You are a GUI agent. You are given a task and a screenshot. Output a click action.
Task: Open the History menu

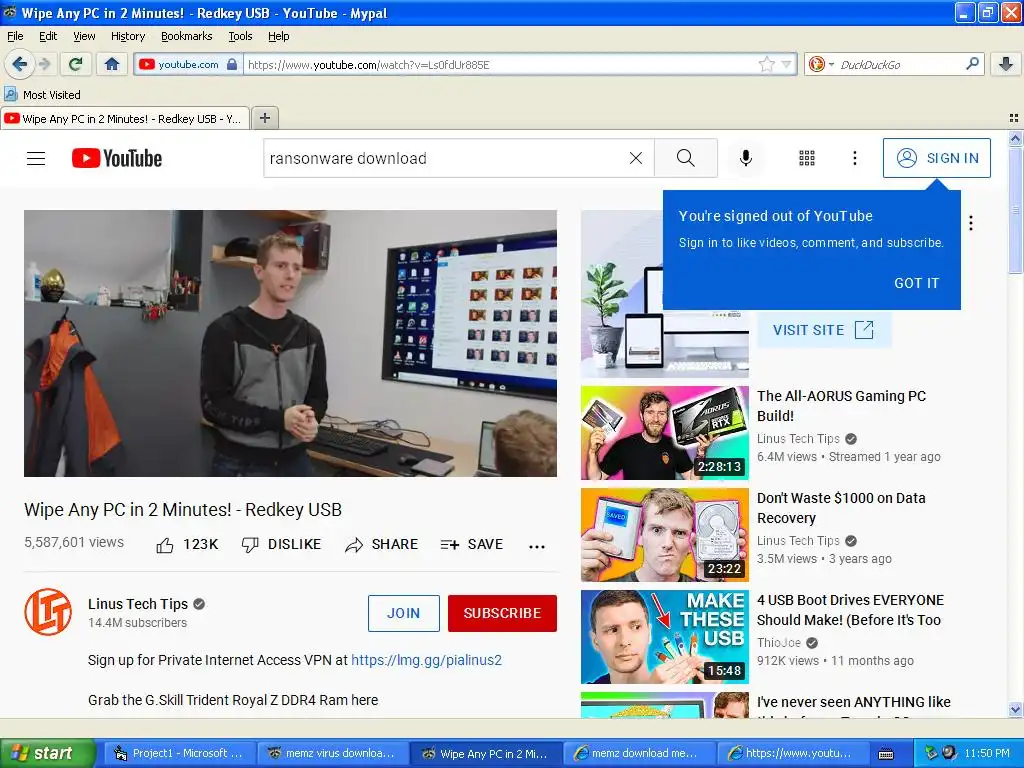(x=127, y=36)
